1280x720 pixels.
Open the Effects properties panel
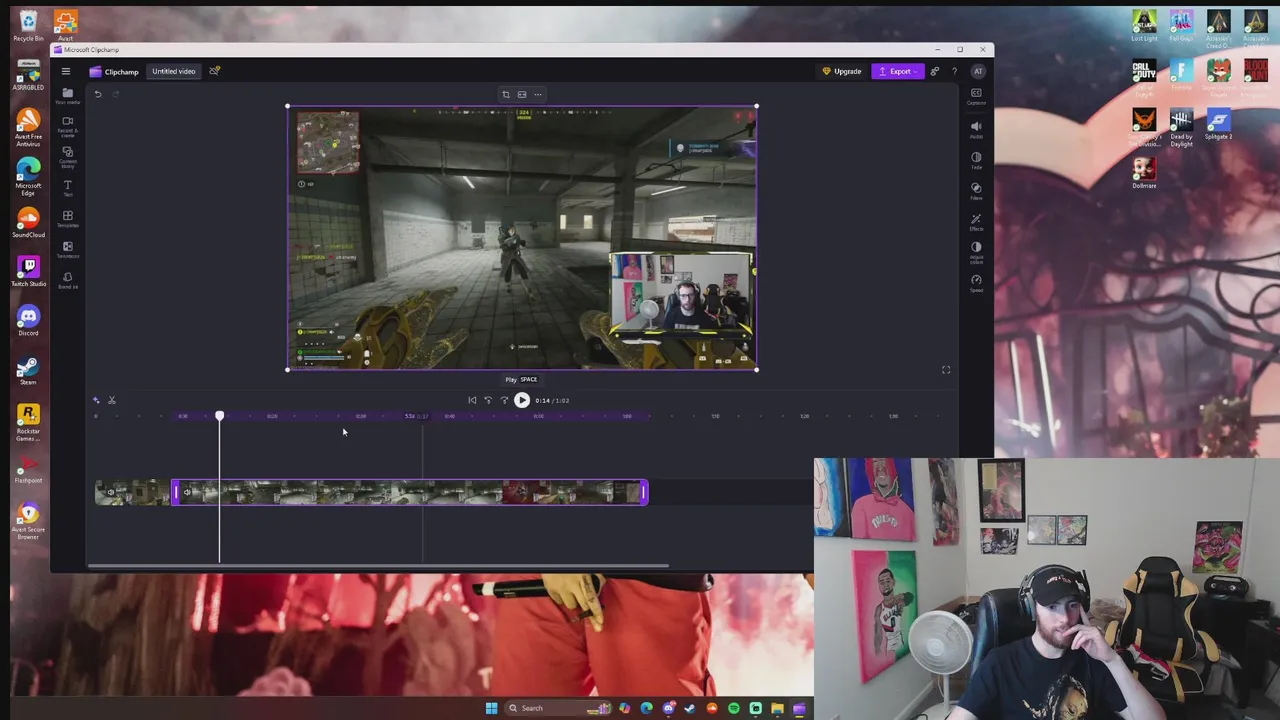tap(976, 222)
